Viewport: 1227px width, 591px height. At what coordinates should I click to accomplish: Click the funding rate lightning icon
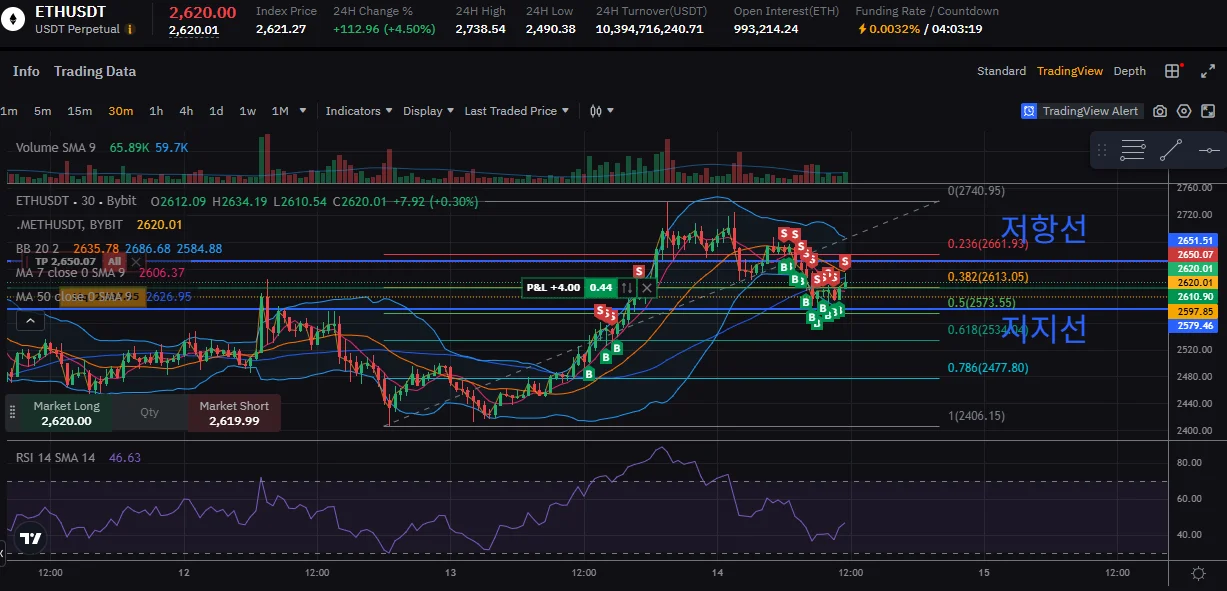862,29
